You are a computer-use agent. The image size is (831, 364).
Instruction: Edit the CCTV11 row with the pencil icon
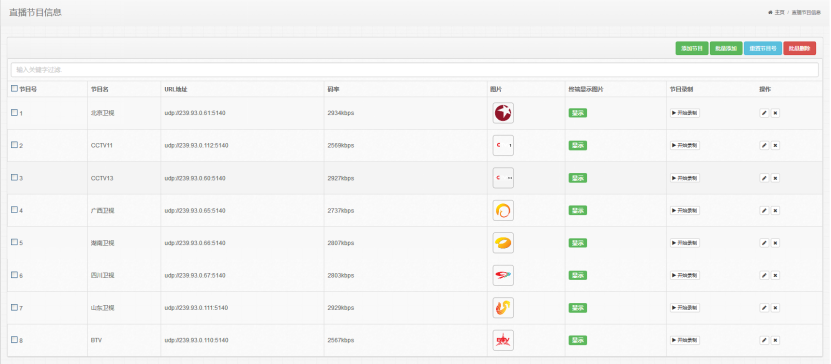(764, 145)
